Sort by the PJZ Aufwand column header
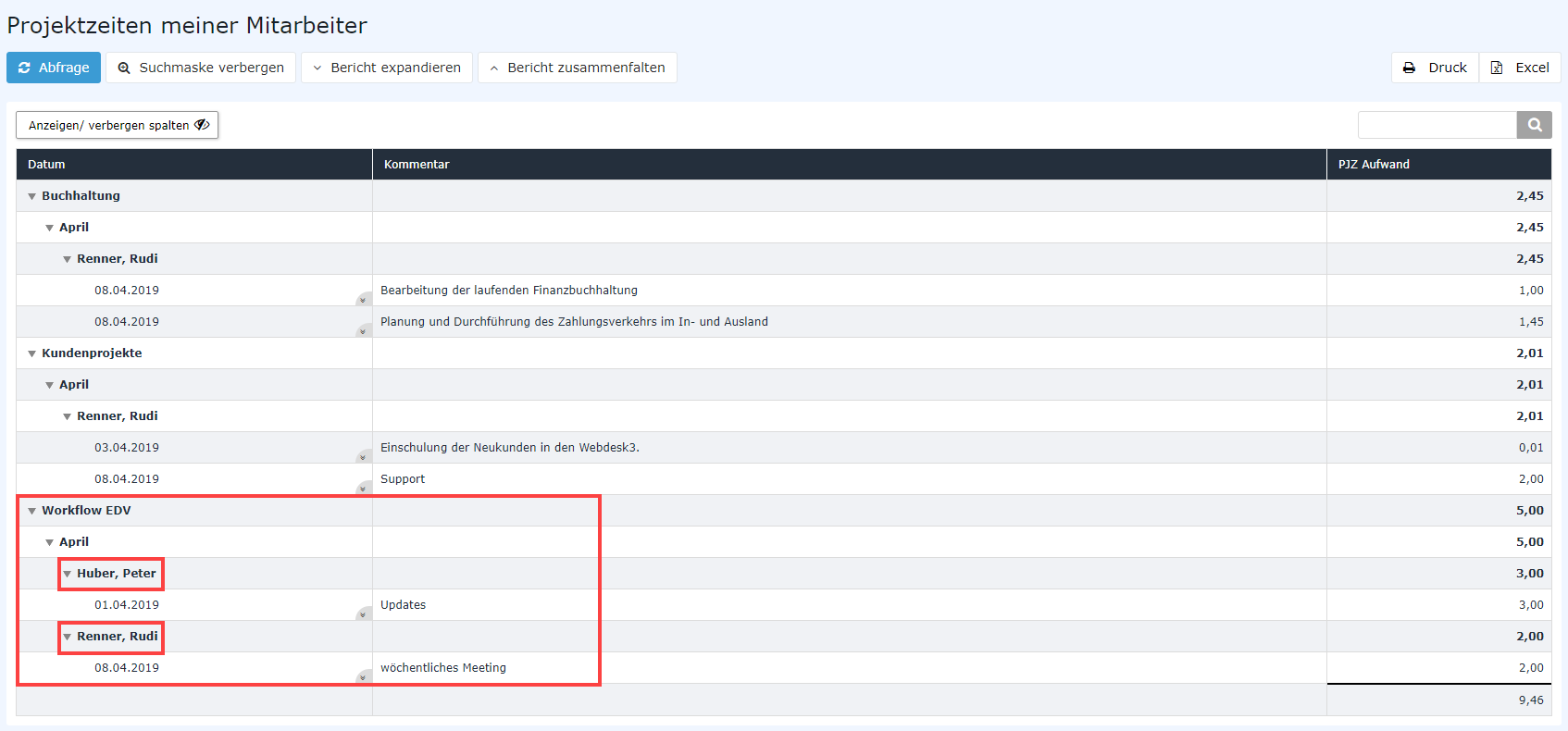Screen dimensions: 1568x731 [1439, 164]
